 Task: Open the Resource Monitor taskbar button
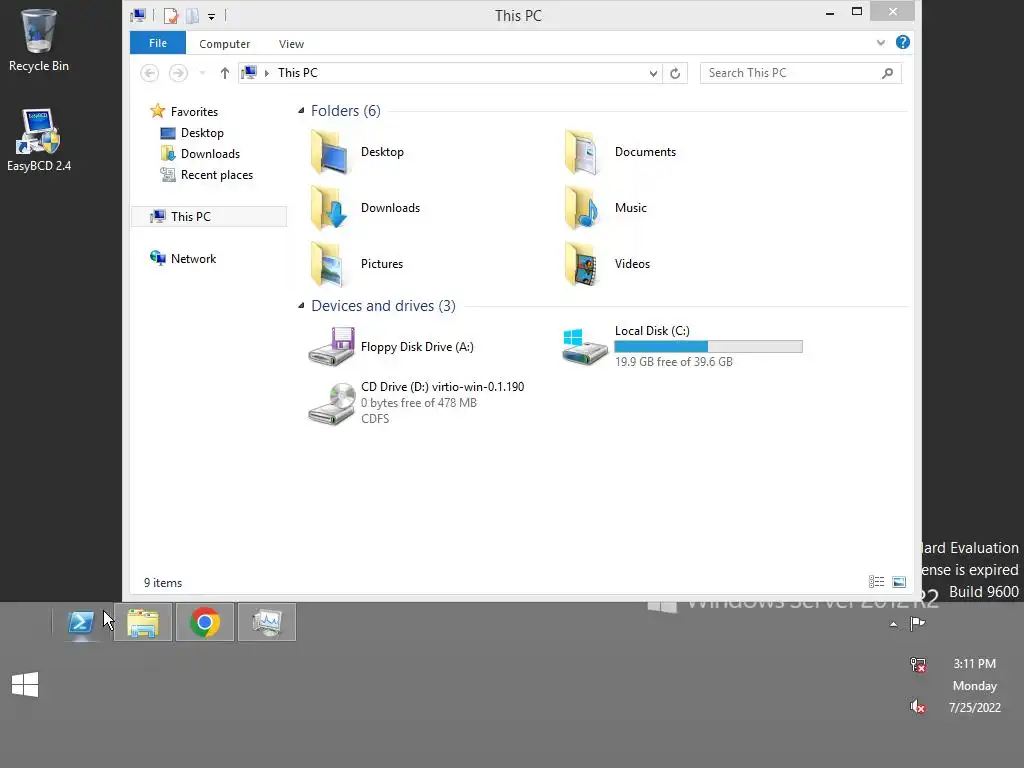coord(267,622)
